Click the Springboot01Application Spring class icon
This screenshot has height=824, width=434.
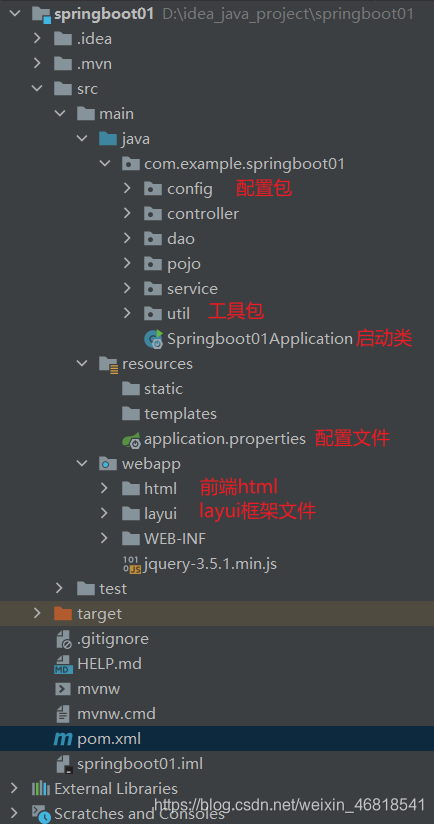[154, 339]
